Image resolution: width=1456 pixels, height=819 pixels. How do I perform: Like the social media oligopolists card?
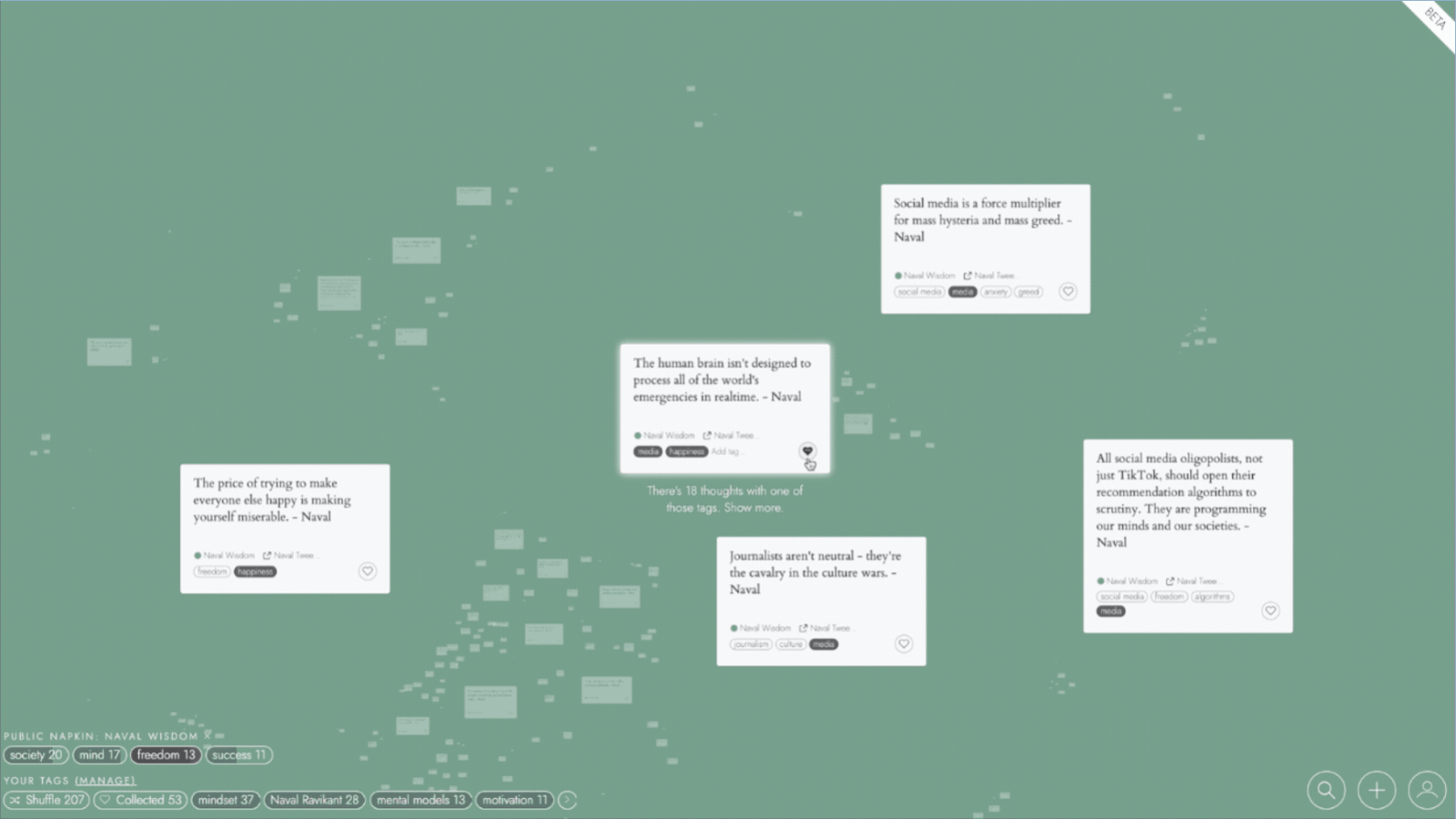(1270, 611)
